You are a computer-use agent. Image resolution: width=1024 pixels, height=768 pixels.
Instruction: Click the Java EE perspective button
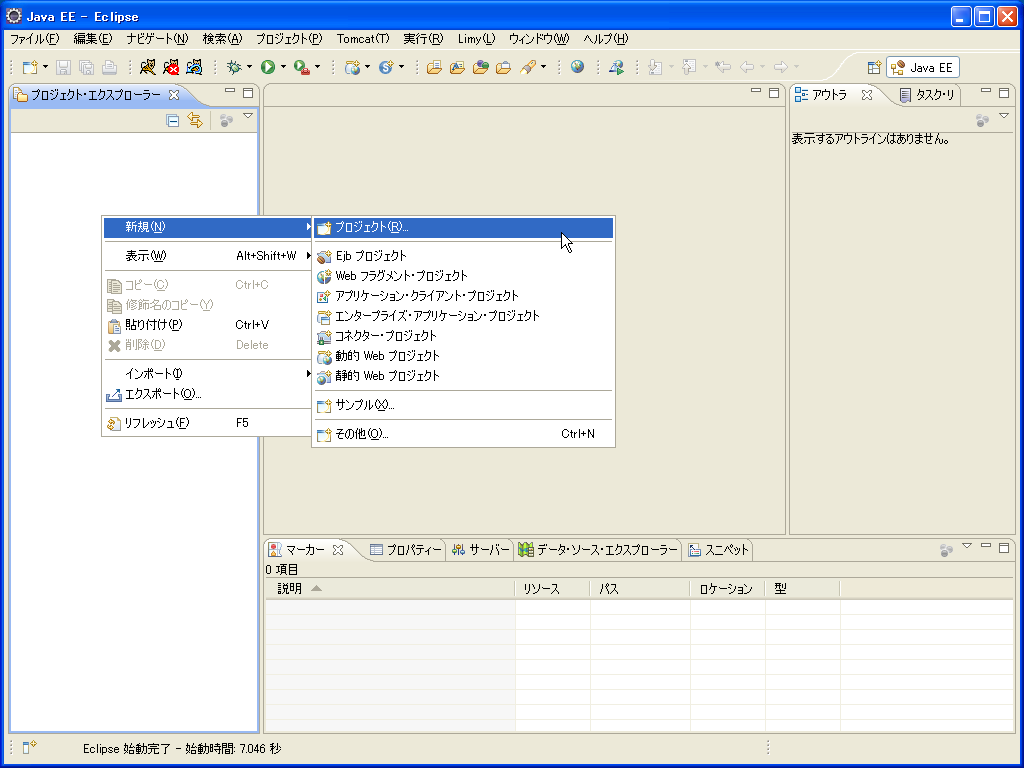(923, 67)
